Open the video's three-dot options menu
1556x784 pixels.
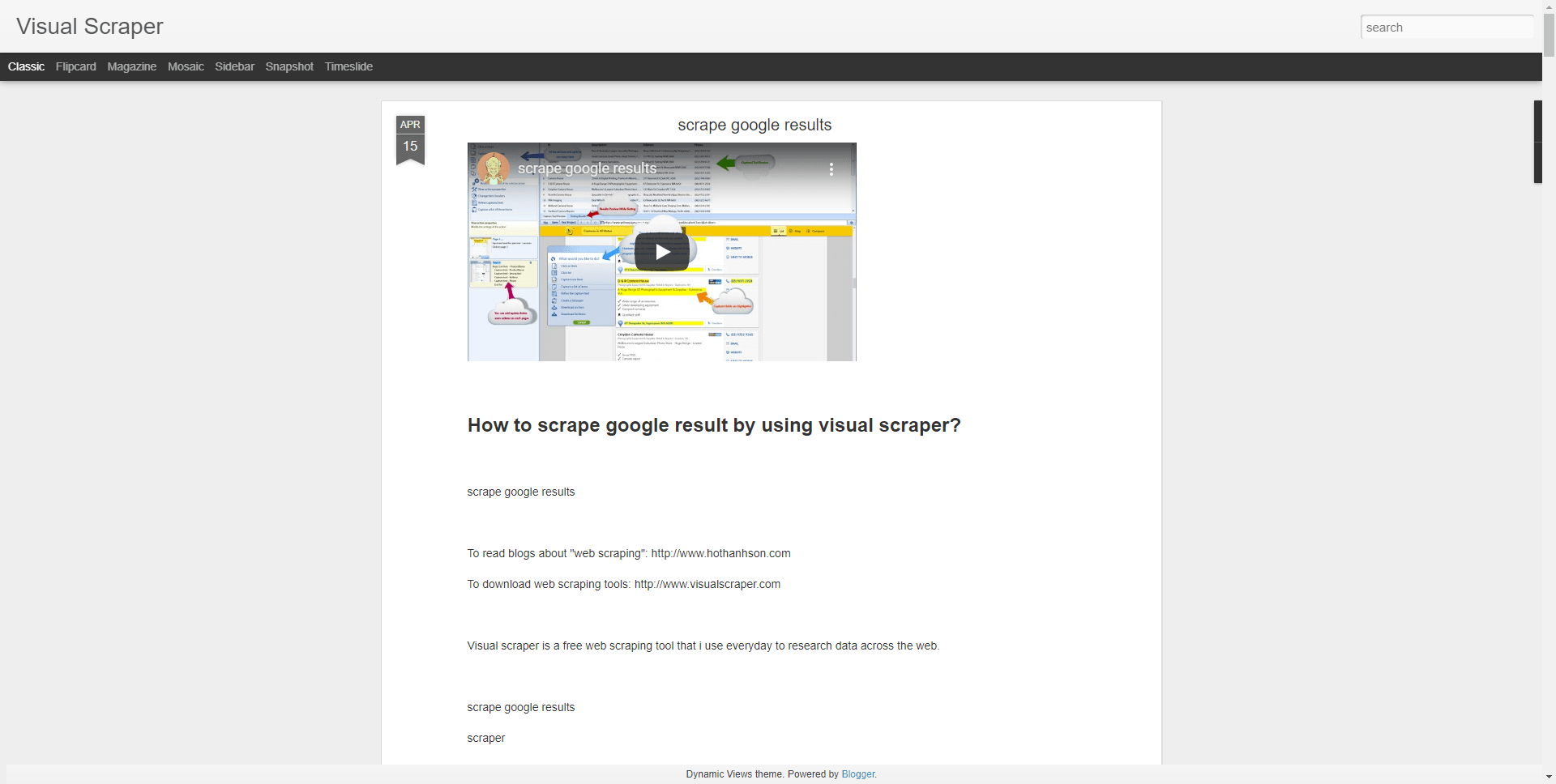tap(831, 168)
